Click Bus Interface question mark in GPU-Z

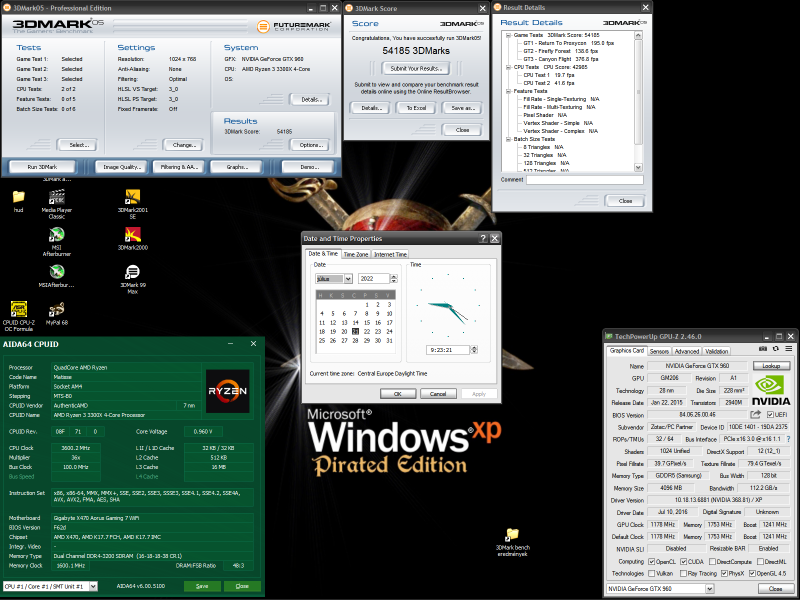[789, 439]
